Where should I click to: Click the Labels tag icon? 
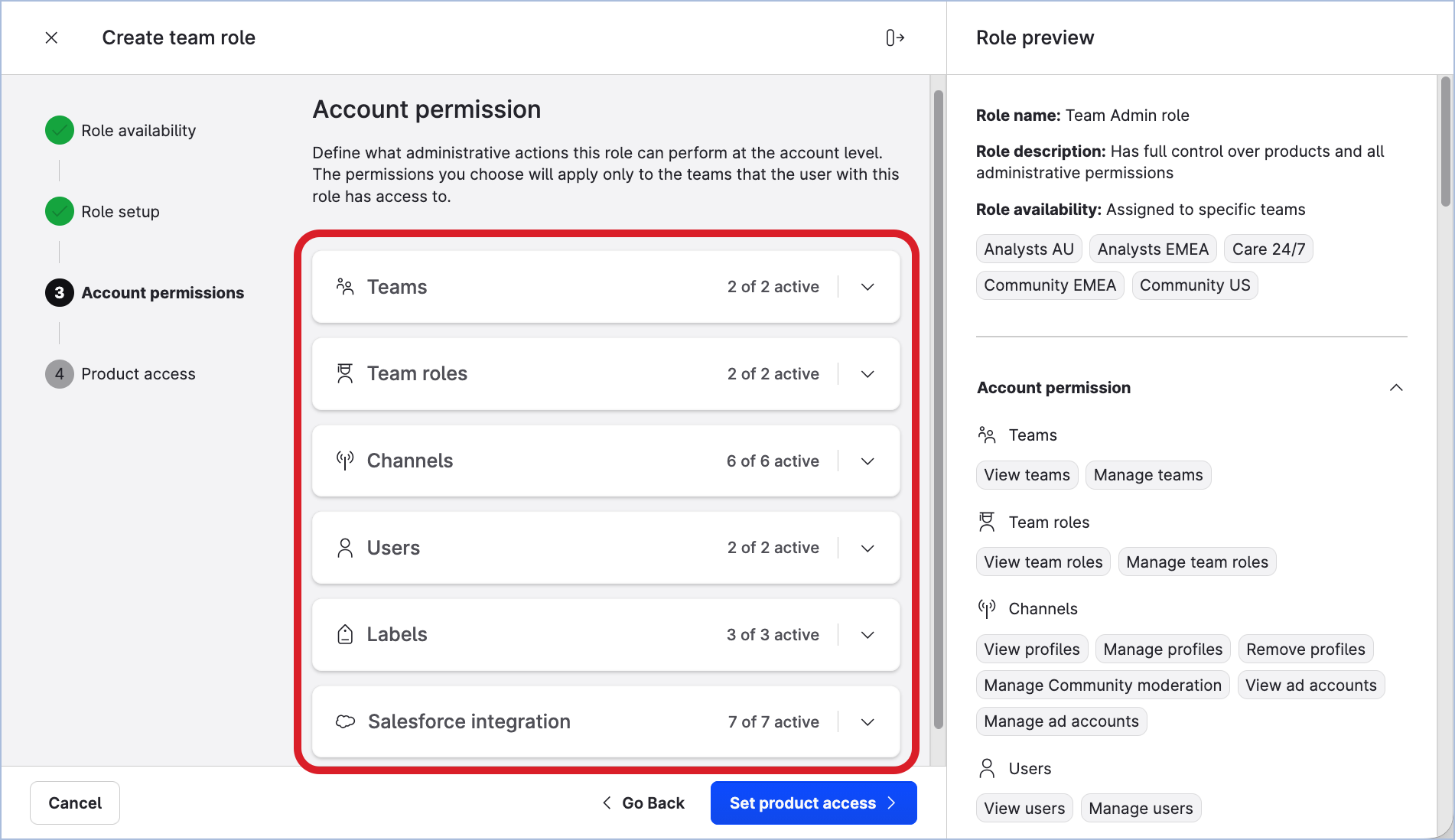coord(345,634)
